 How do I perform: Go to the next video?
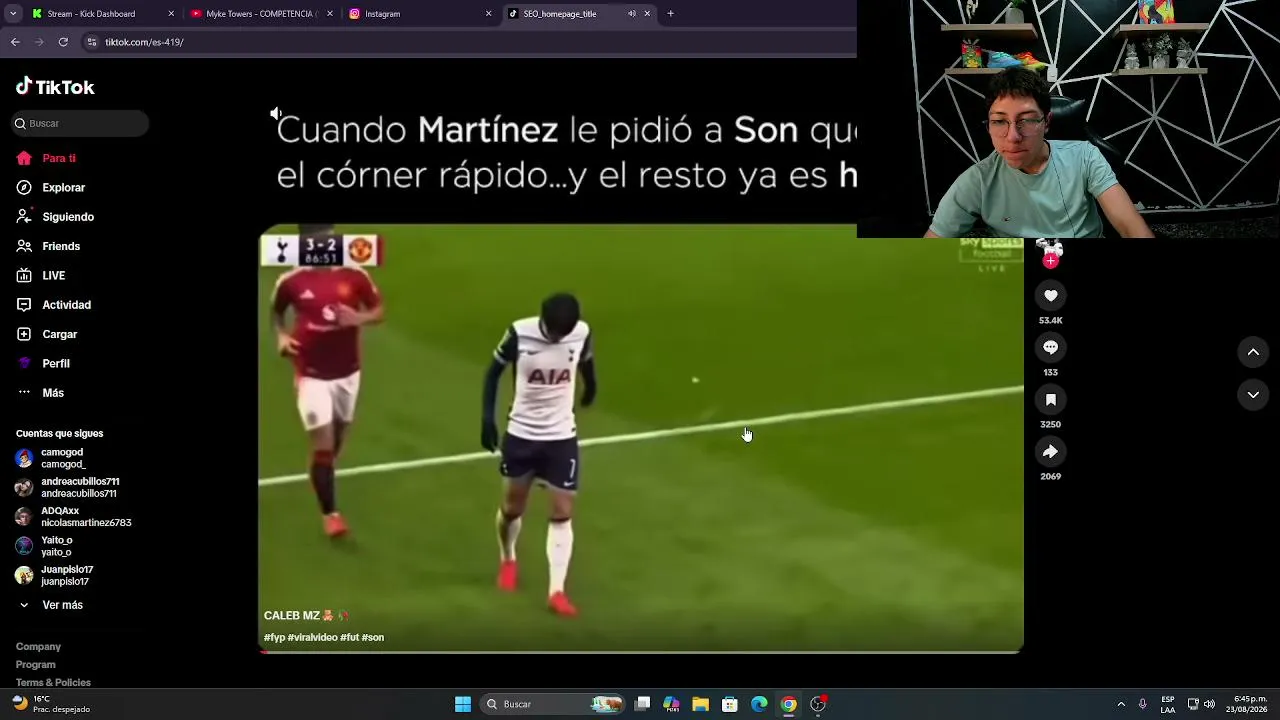1253,395
